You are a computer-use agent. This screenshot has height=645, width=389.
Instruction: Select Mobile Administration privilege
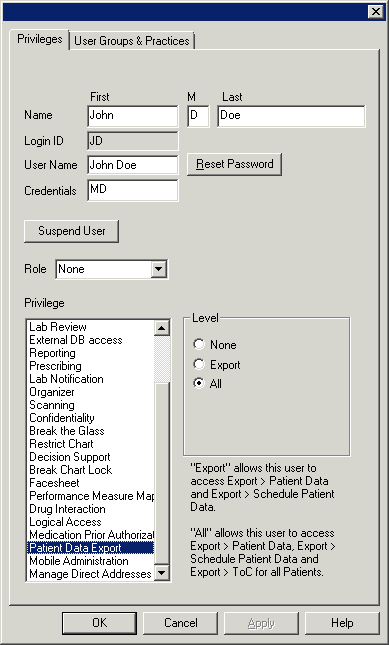pos(90,561)
